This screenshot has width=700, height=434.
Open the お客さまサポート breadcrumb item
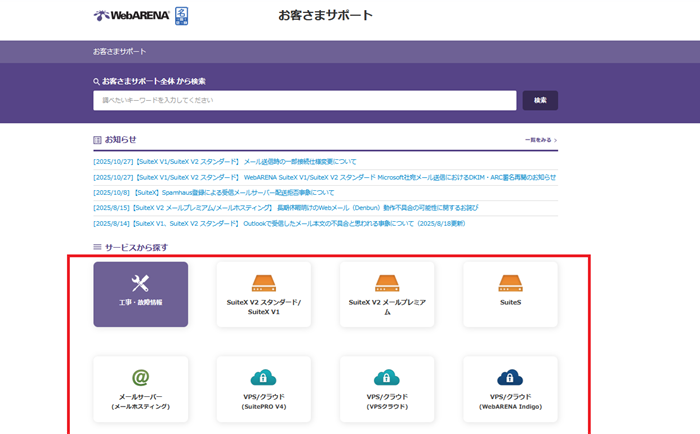pyautogui.click(x=119, y=51)
